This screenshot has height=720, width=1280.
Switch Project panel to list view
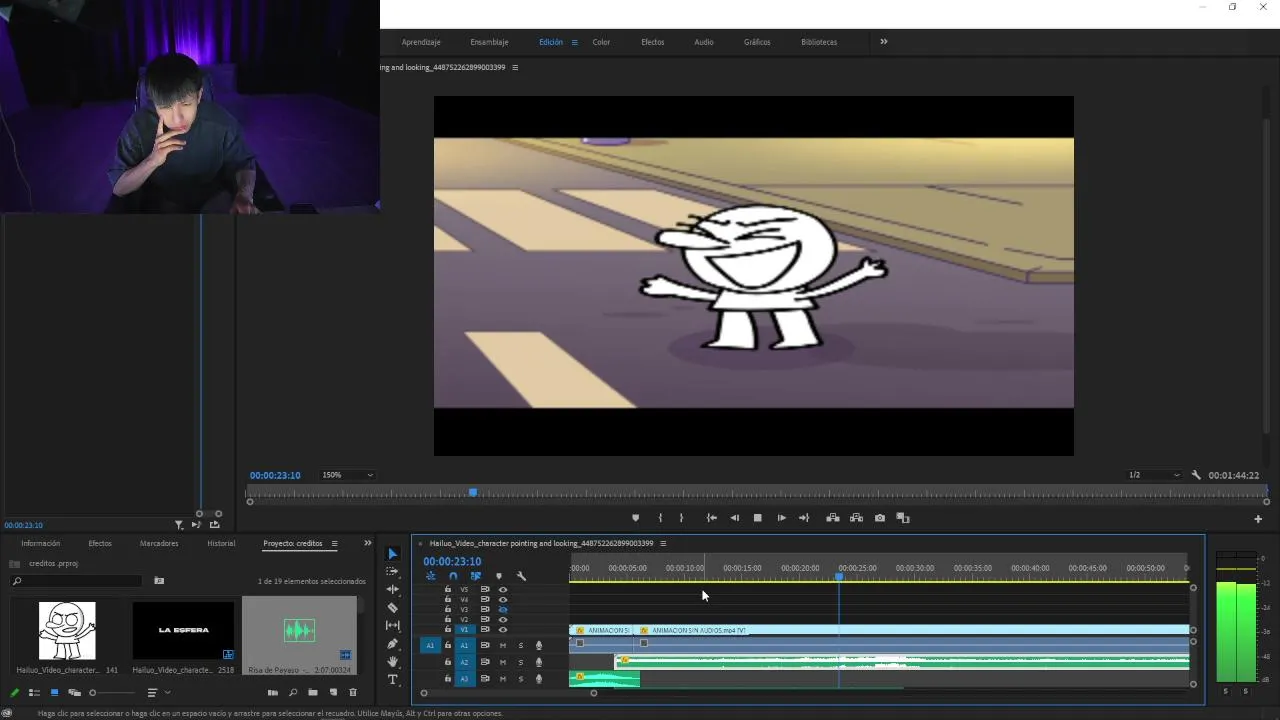pyautogui.click(x=34, y=692)
